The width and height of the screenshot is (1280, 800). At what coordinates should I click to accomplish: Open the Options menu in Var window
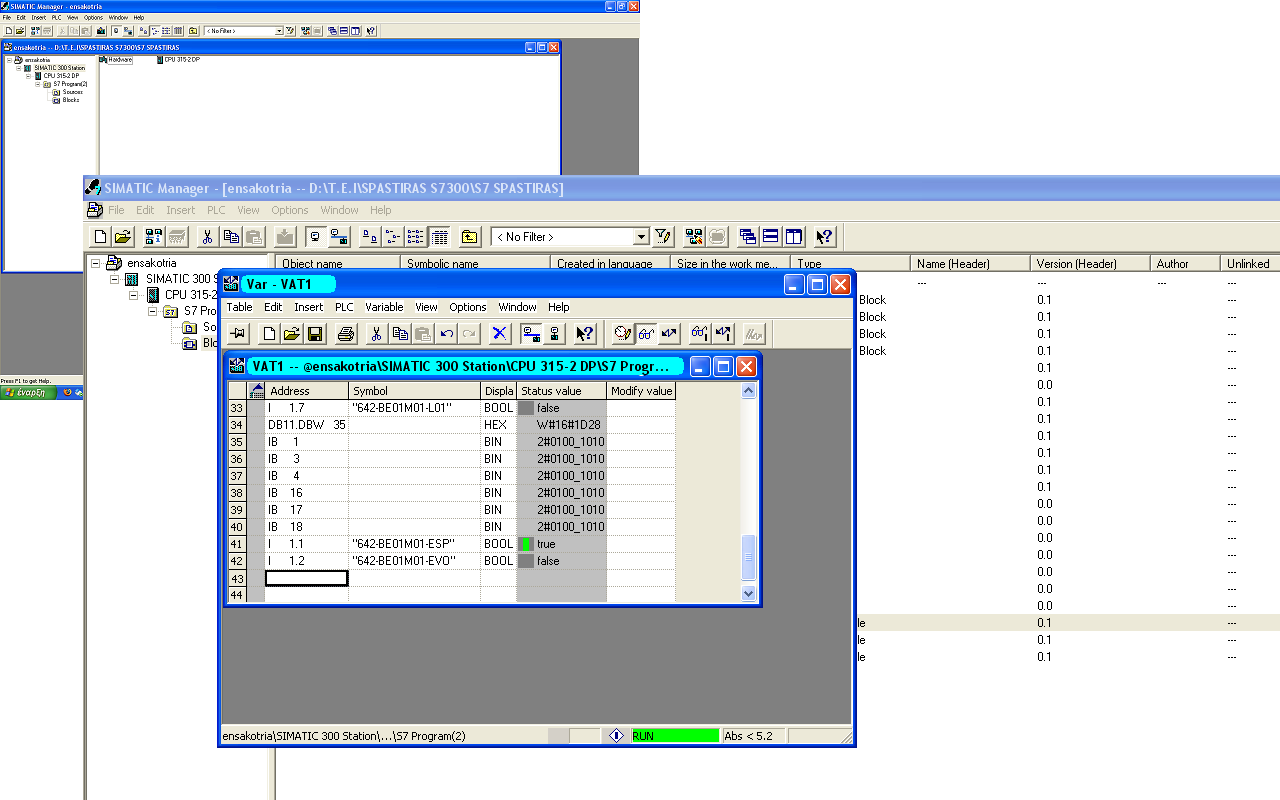click(467, 307)
